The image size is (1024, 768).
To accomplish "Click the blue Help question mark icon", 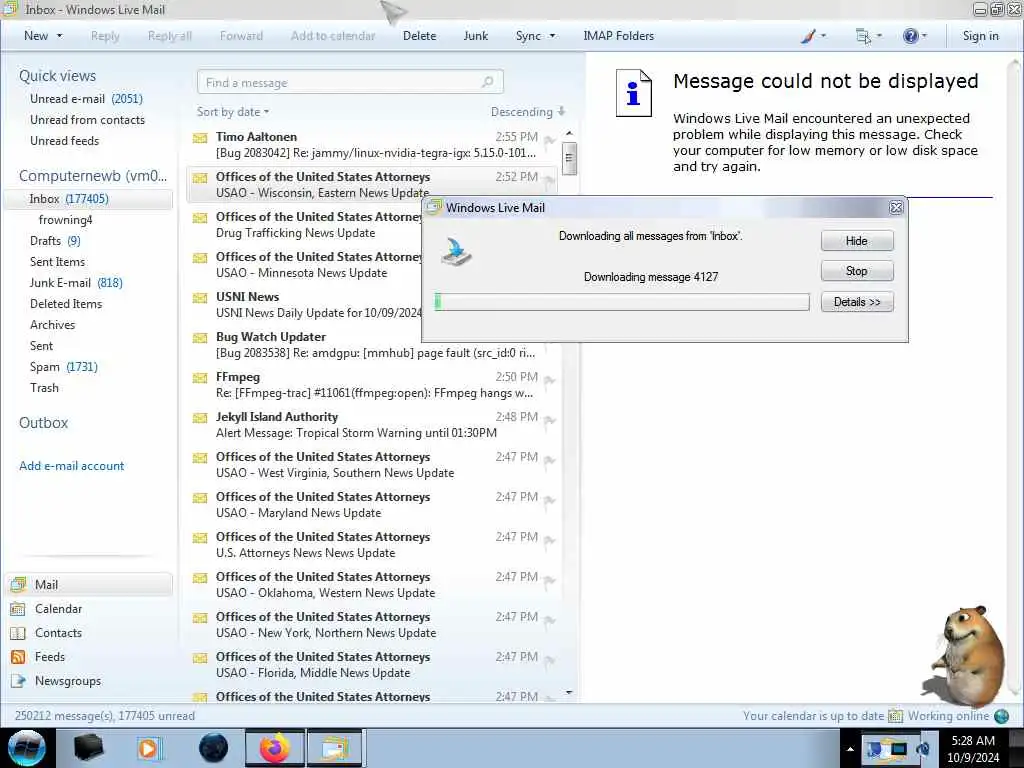I will pyautogui.click(x=910, y=36).
